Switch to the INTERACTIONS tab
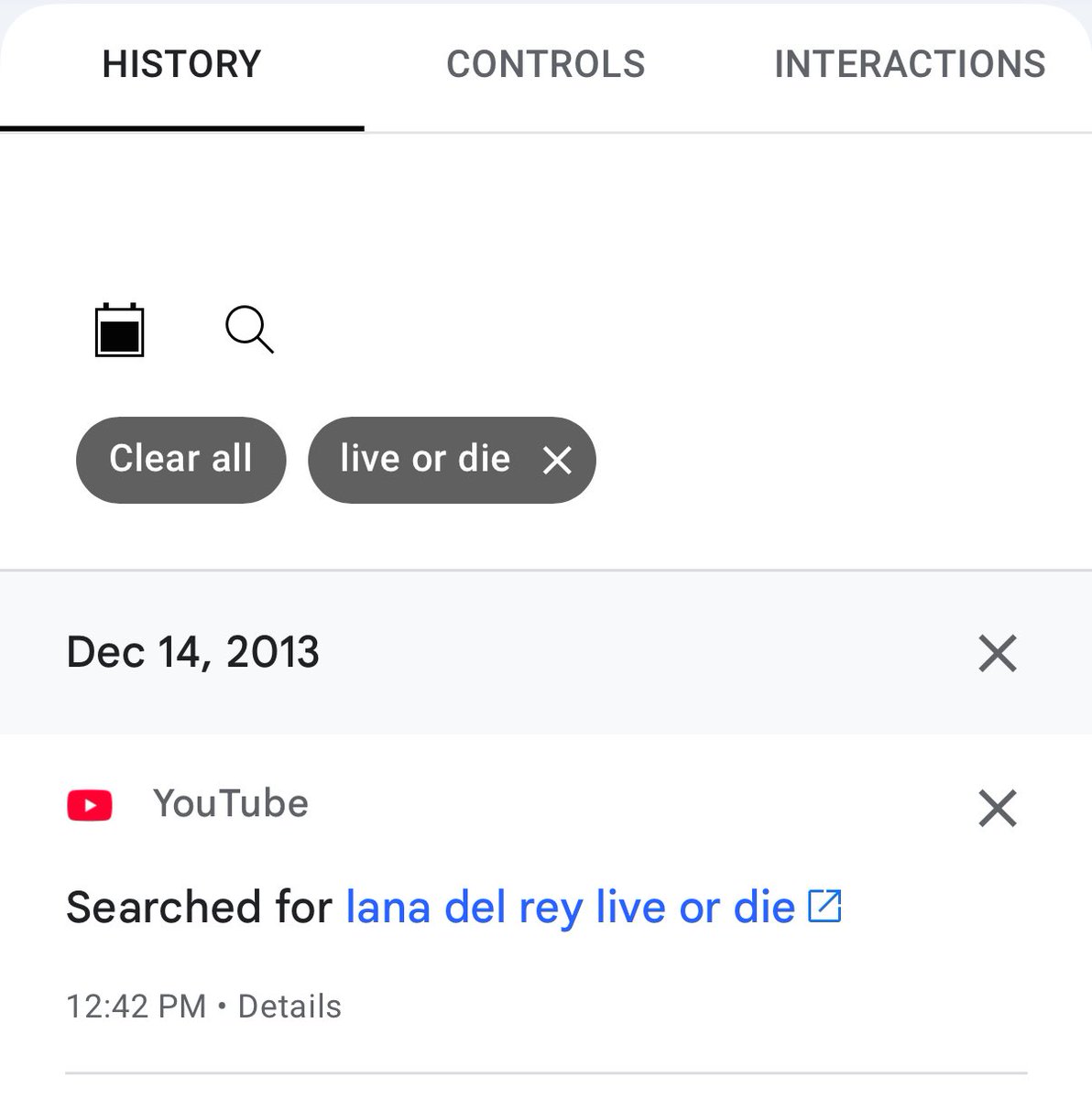The width and height of the screenshot is (1092, 1099). pyautogui.click(x=910, y=64)
